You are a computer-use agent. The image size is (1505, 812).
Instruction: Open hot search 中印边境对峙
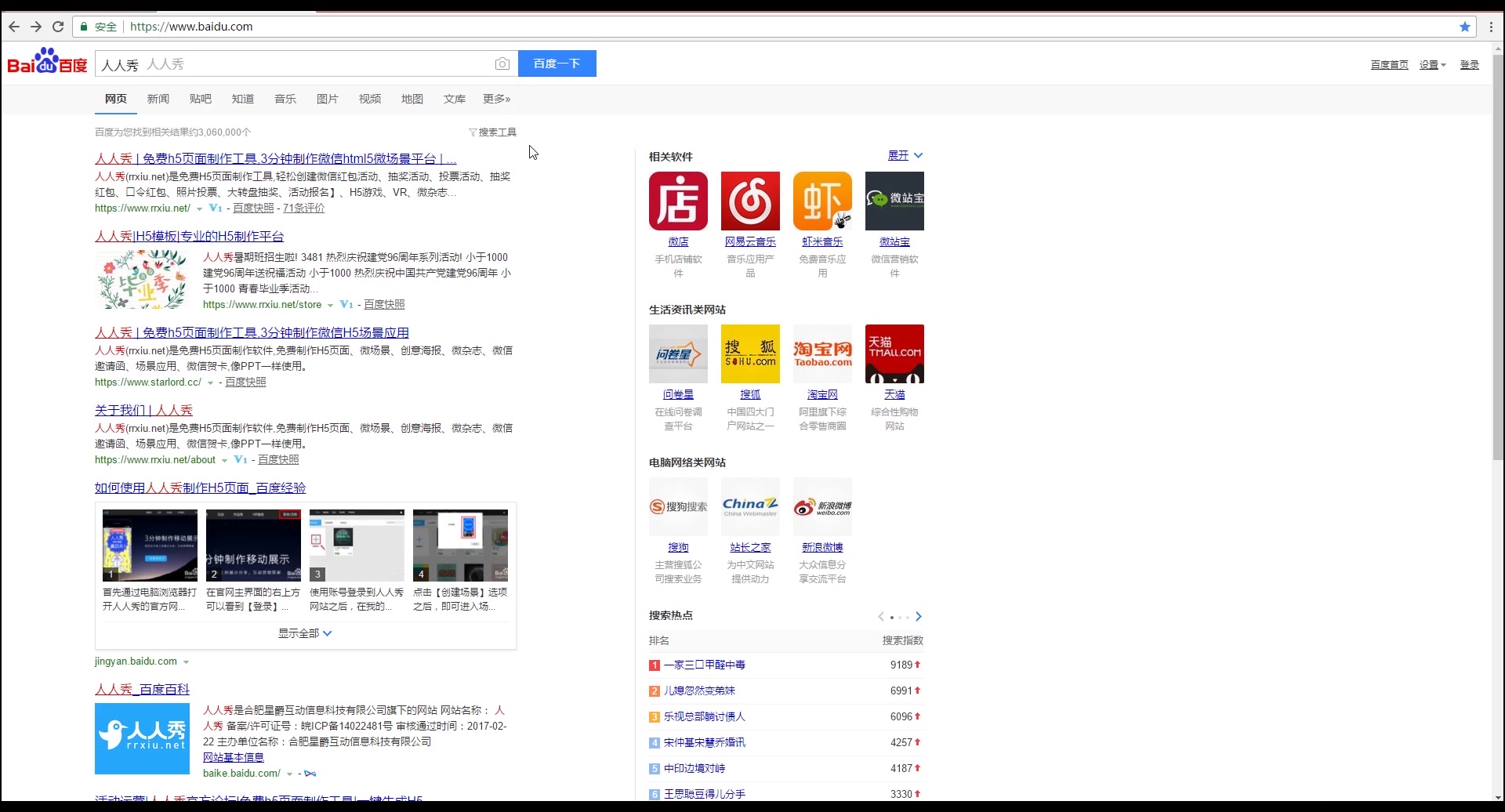pos(694,768)
